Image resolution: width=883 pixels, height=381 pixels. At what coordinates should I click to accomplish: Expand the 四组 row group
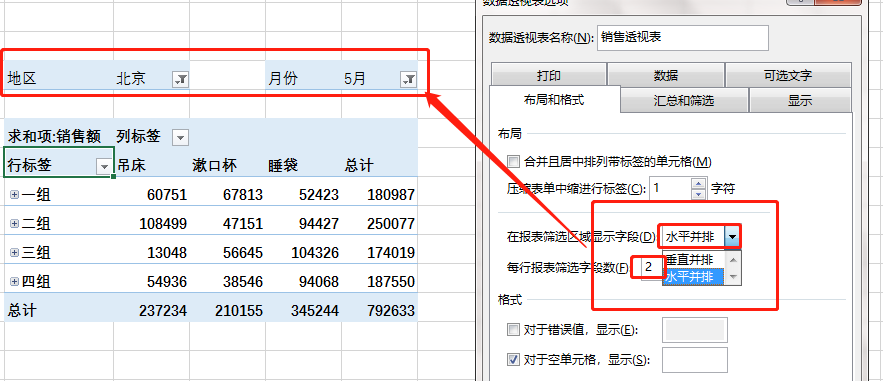point(14,281)
